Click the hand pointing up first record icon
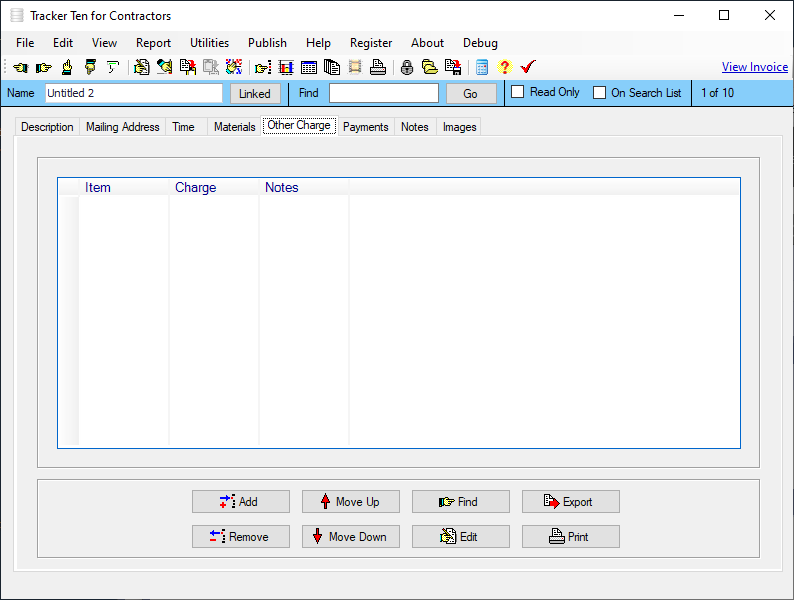Image resolution: width=794 pixels, height=600 pixels. (x=67, y=67)
